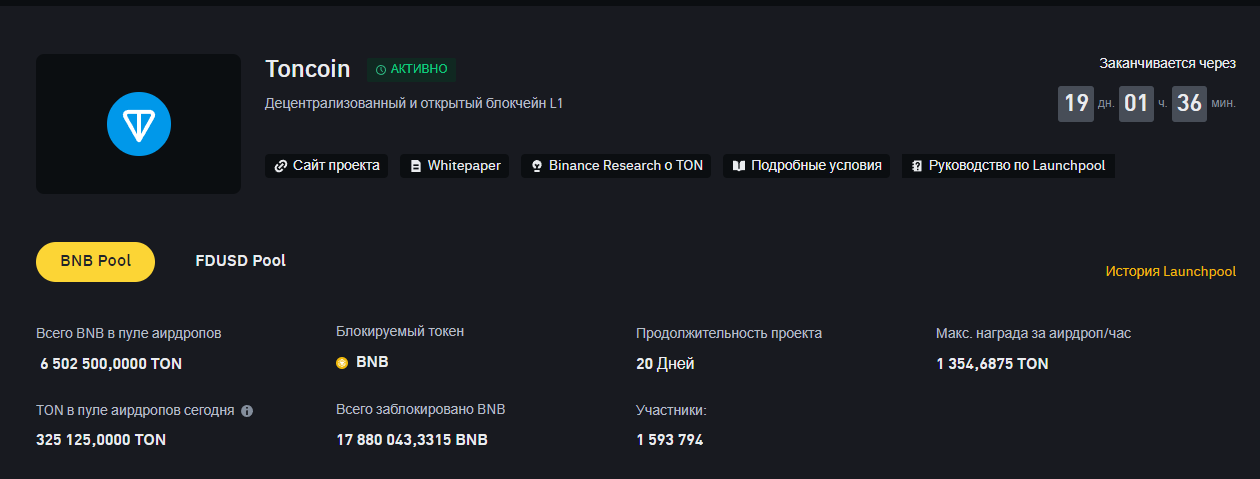Click the 17 880 043,3315 BNB locked value
Viewport: 1260px width, 479px height.
click(x=412, y=439)
